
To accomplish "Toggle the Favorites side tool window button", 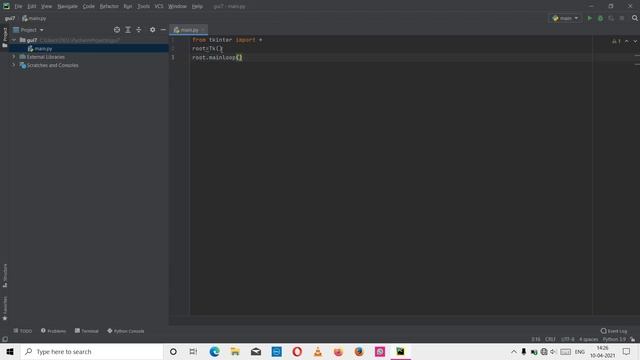I will [4, 308].
